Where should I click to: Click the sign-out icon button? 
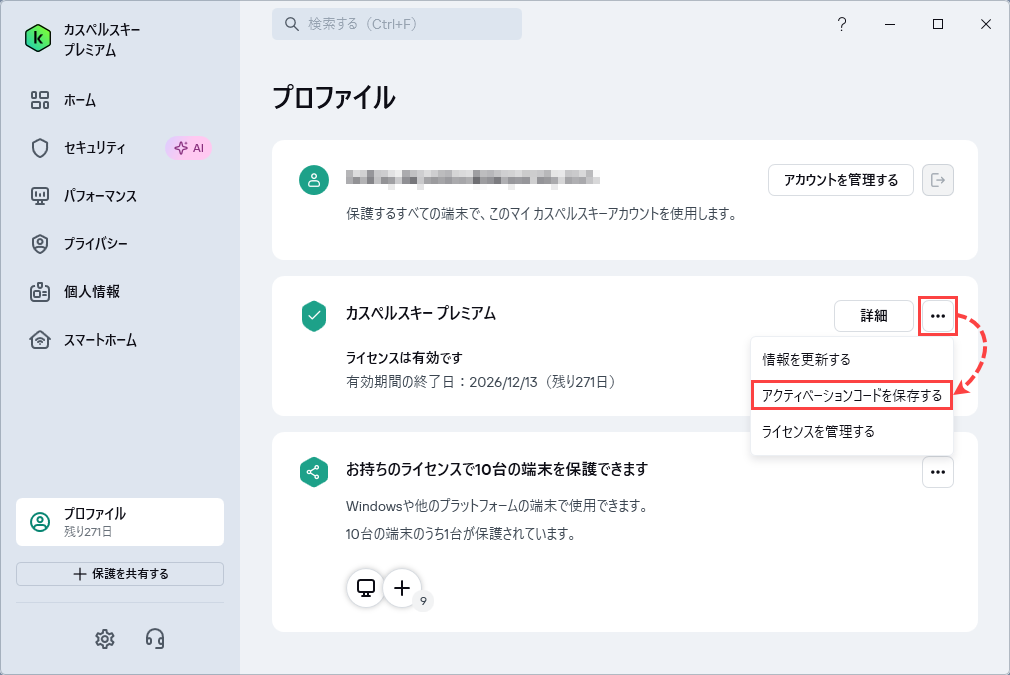(938, 180)
